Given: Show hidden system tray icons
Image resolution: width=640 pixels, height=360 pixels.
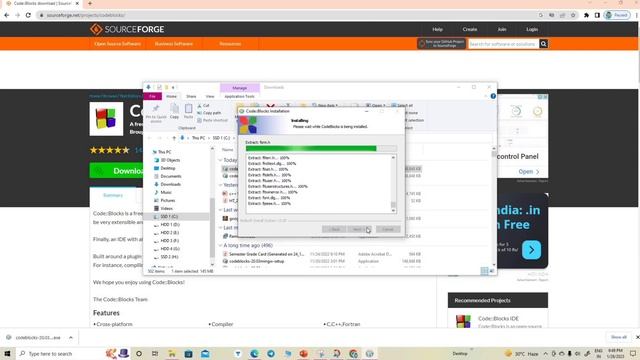Looking at the screenshot, I should click(545, 353).
